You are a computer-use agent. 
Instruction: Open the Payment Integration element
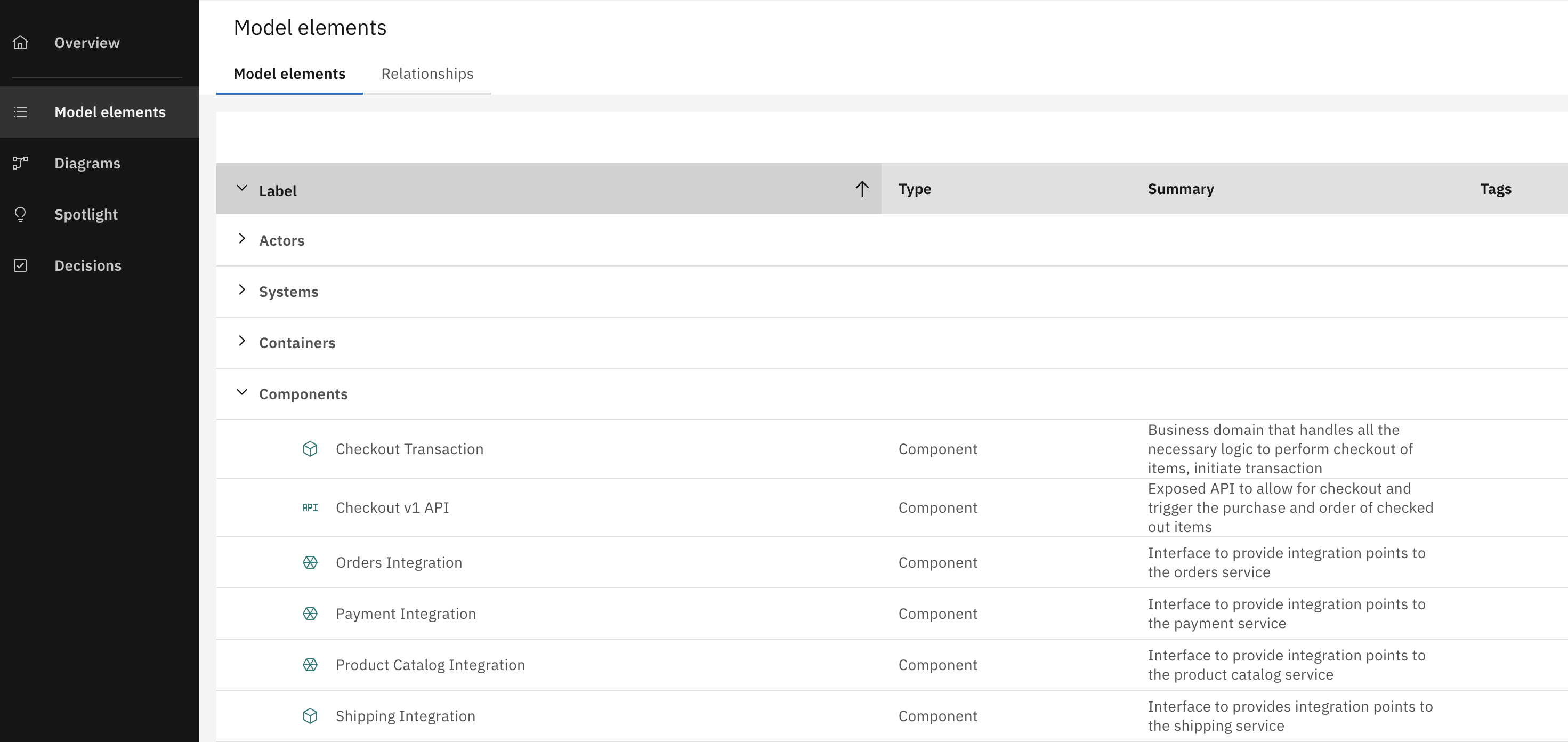click(406, 614)
